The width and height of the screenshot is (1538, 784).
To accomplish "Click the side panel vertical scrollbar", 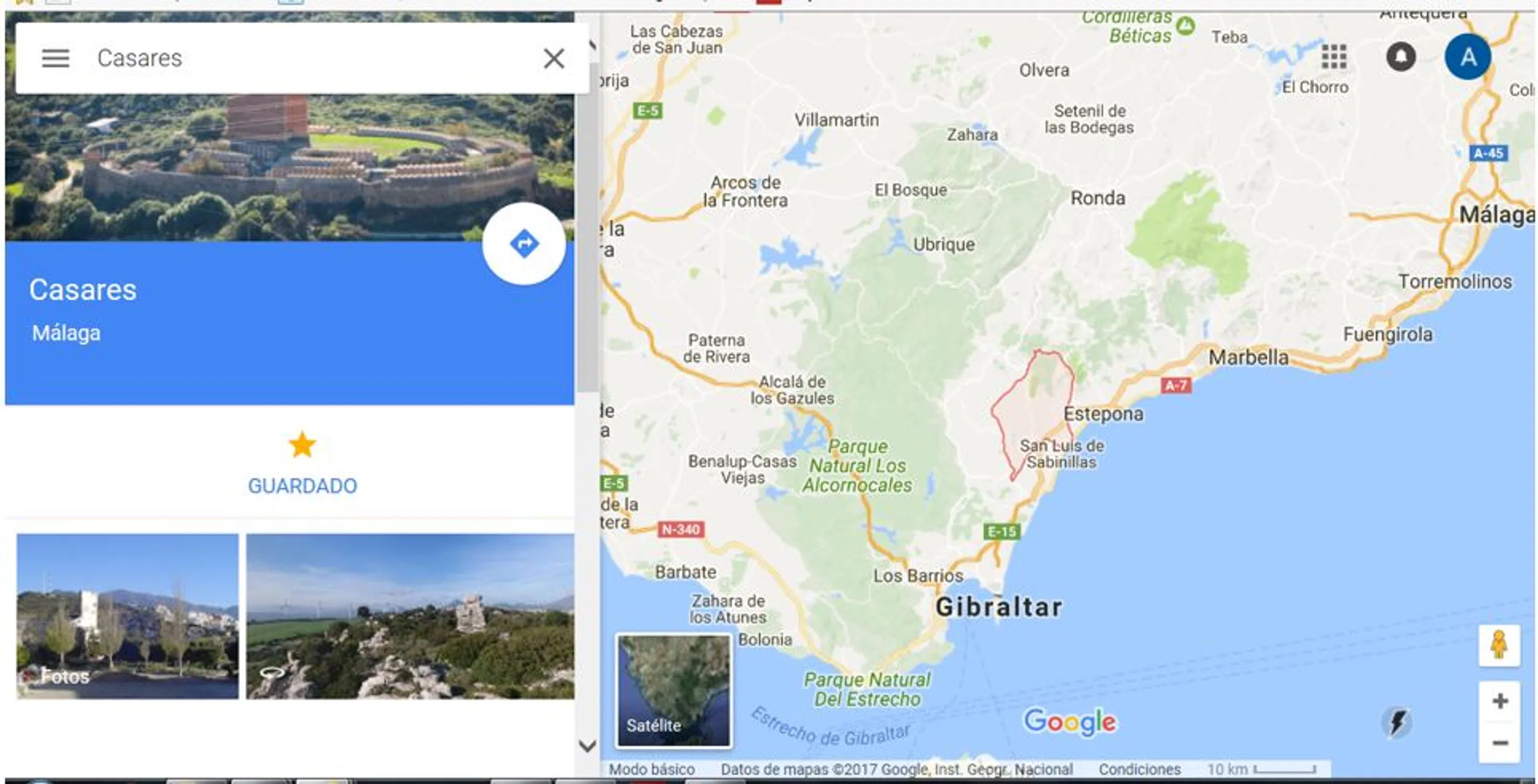I will point(588,227).
